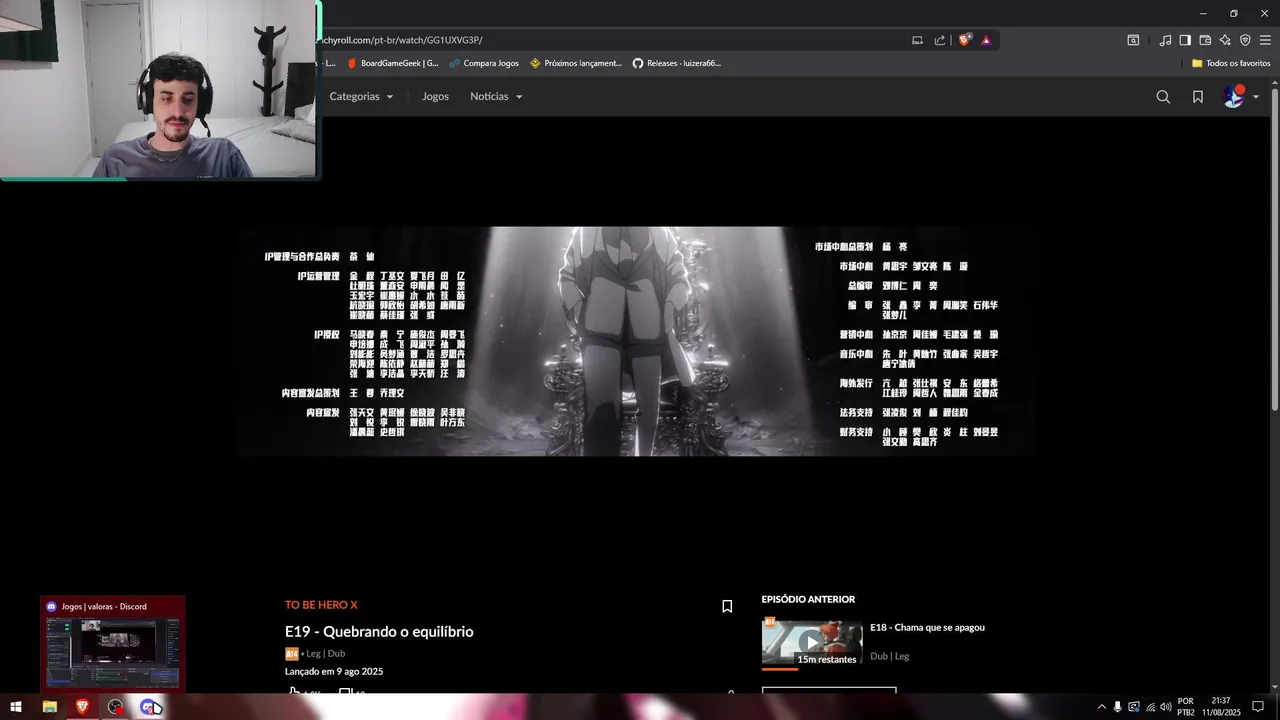The image size is (1280, 720).
Task: Open the TO BE HERO X series link
Action: coord(321,605)
